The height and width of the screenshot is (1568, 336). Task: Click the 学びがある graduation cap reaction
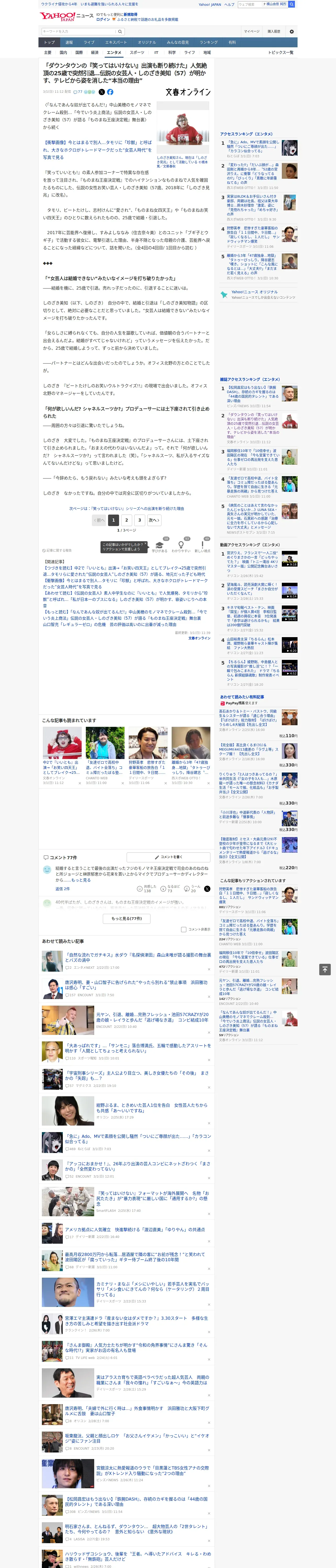pos(160,545)
